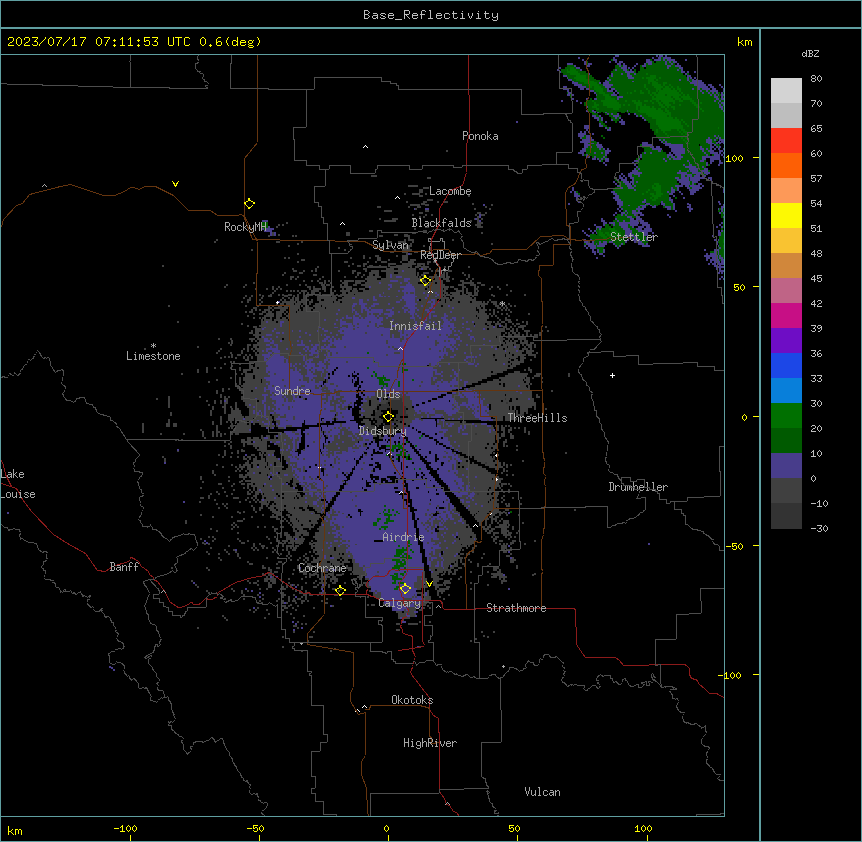The image size is (862, 842).
Task: Click the white plus marker west of Drumheller
Action: 612,375
